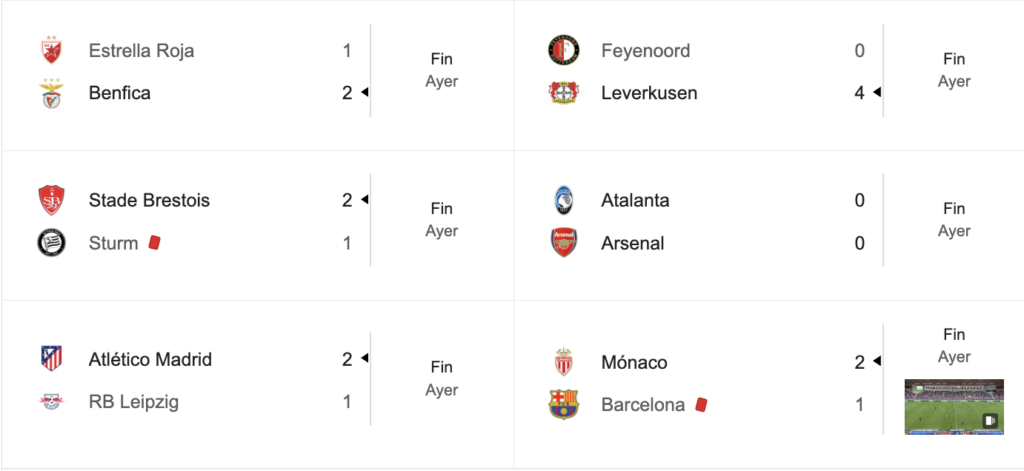
Task: Open the Leverkusen team name link
Action: coord(649,93)
